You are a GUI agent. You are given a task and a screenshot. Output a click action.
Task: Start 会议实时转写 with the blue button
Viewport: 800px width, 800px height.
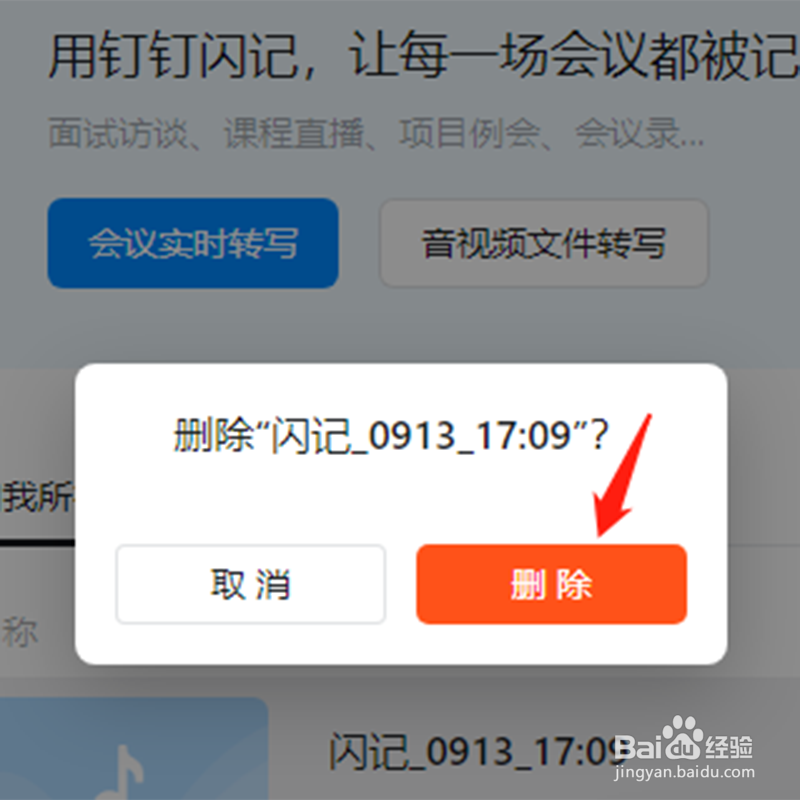click(193, 243)
